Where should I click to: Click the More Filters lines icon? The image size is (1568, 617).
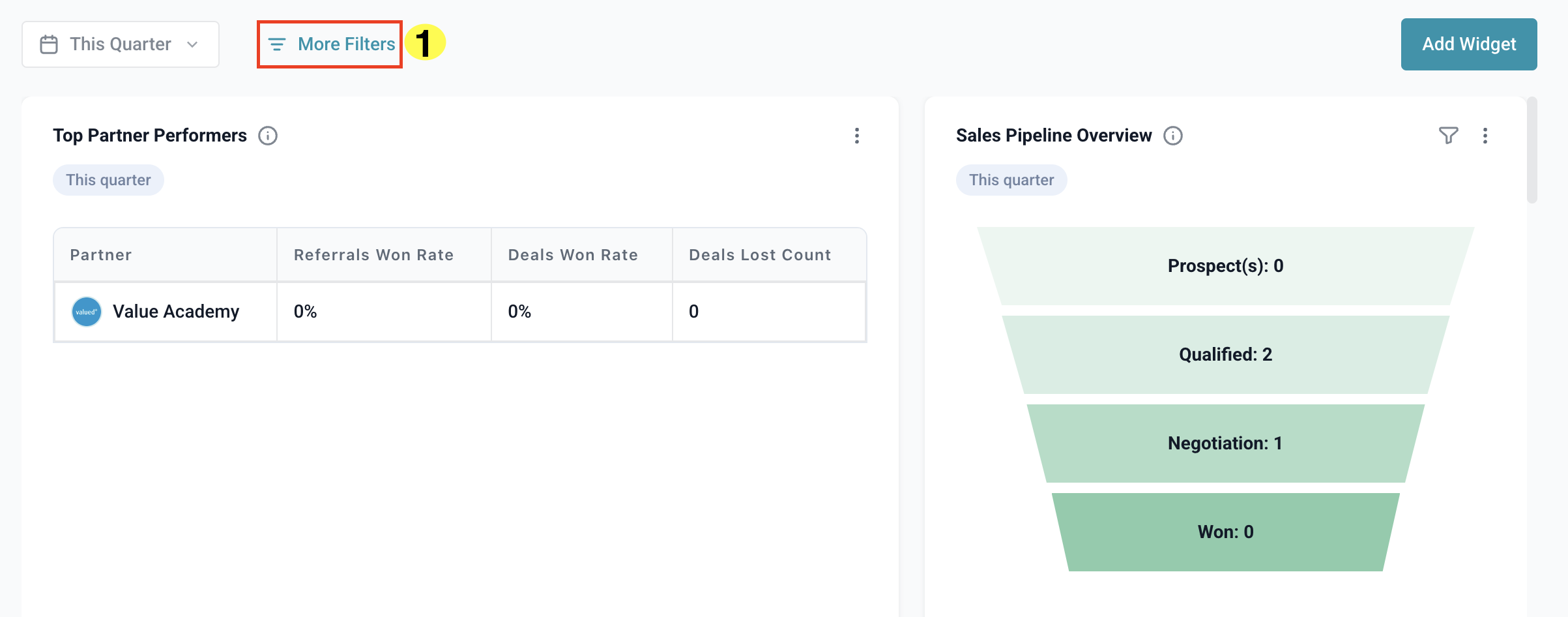pyautogui.click(x=277, y=44)
